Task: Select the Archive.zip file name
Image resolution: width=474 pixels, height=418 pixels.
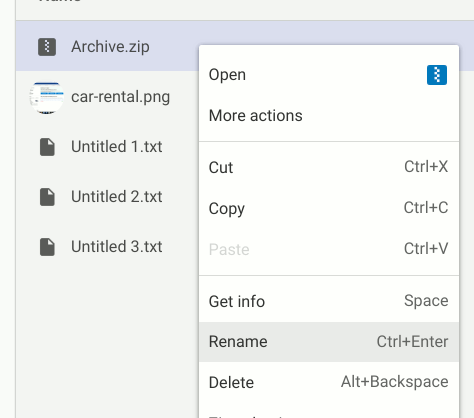Action: (x=110, y=47)
